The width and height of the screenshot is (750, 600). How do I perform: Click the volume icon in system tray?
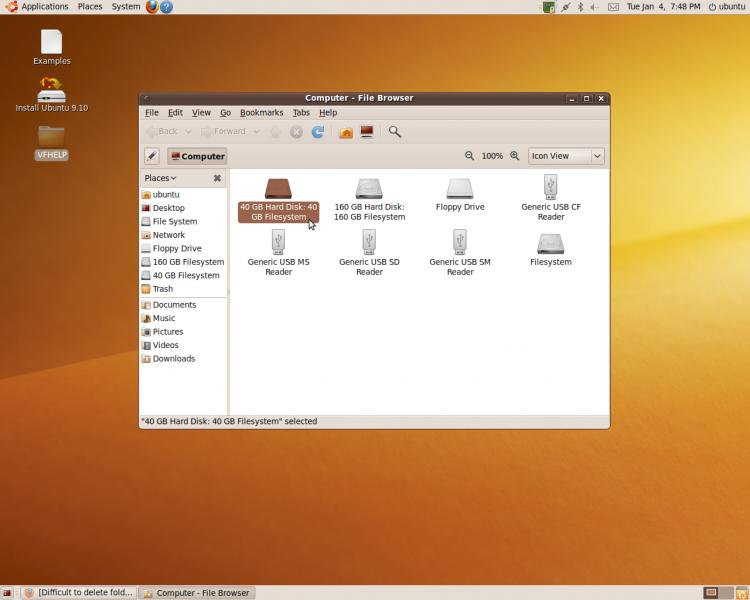pos(595,7)
